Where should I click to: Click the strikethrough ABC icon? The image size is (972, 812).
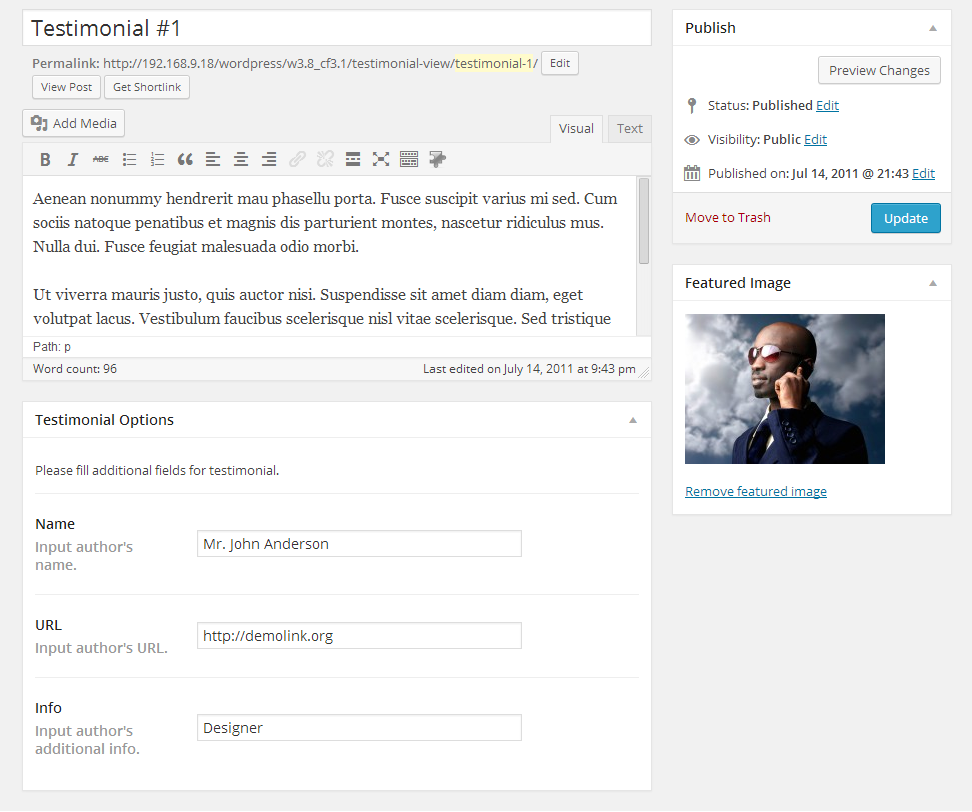click(101, 159)
